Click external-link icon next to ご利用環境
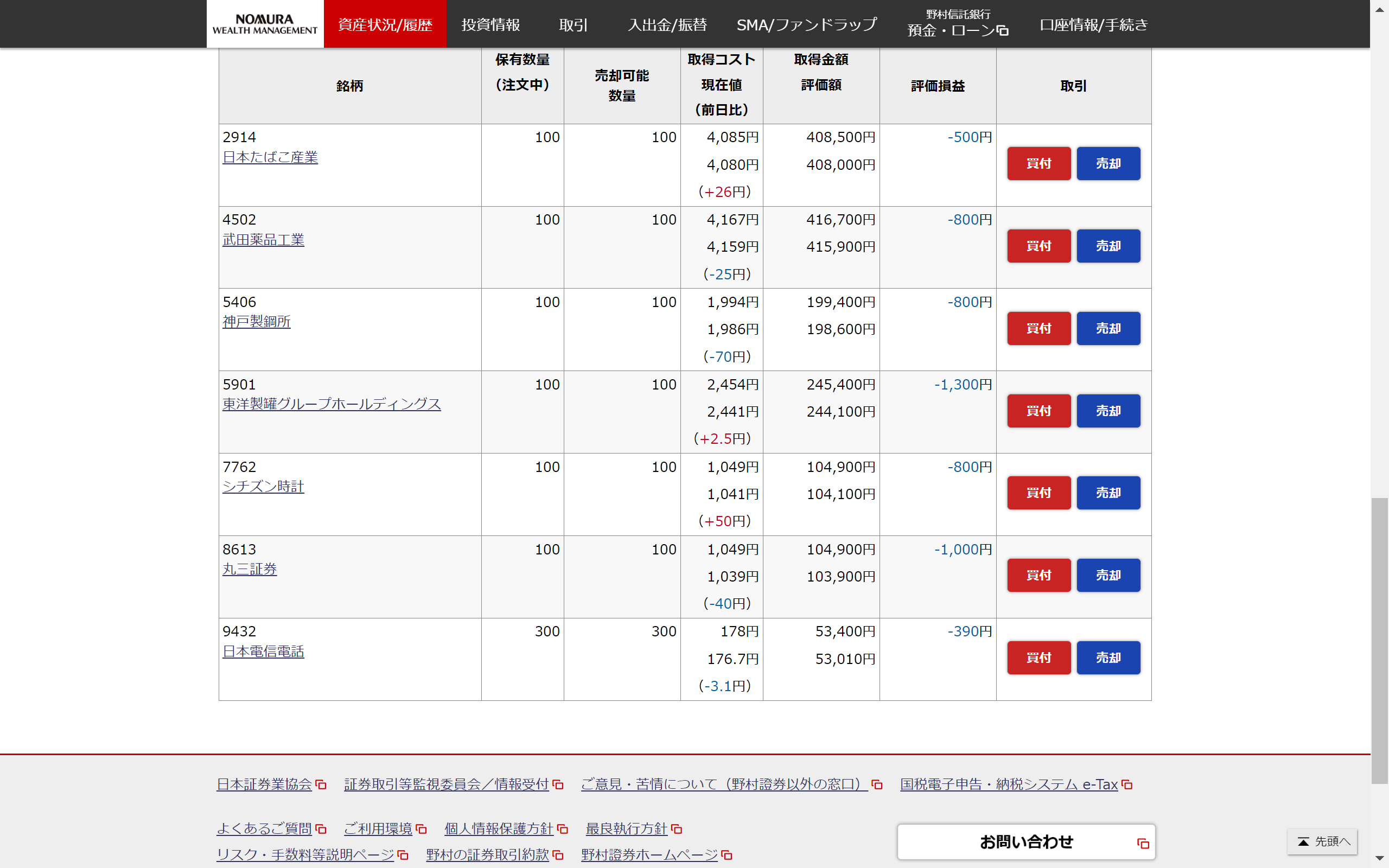The height and width of the screenshot is (868, 1389). 421,829
